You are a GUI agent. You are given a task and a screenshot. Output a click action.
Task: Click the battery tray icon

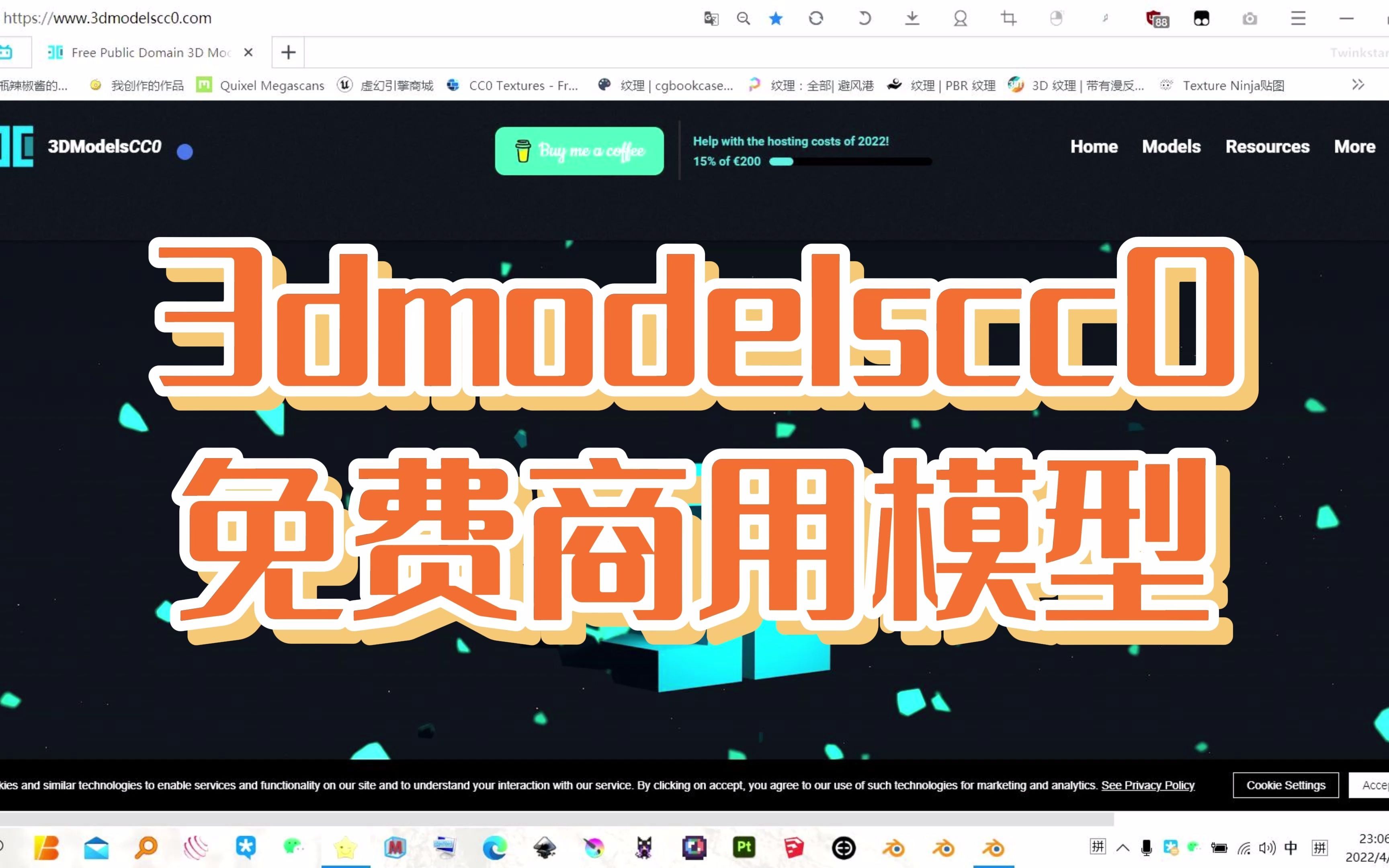click(x=1219, y=848)
